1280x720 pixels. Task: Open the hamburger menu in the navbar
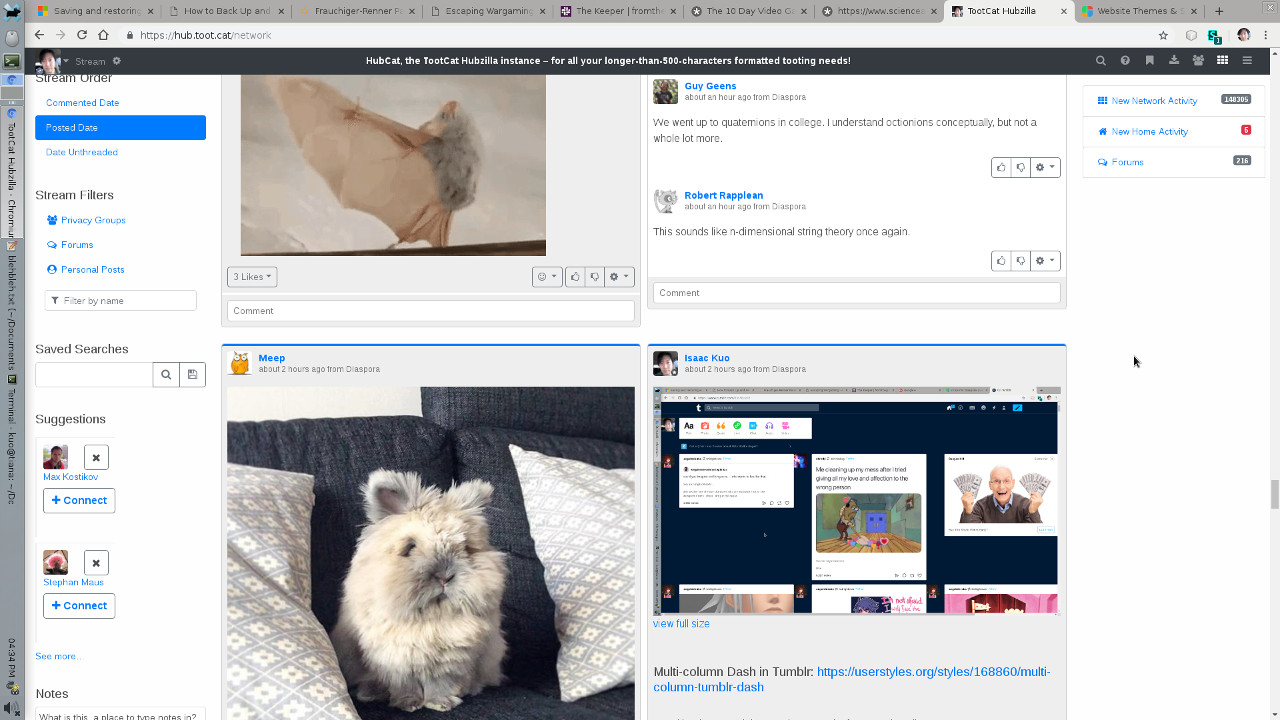pos(1247,61)
